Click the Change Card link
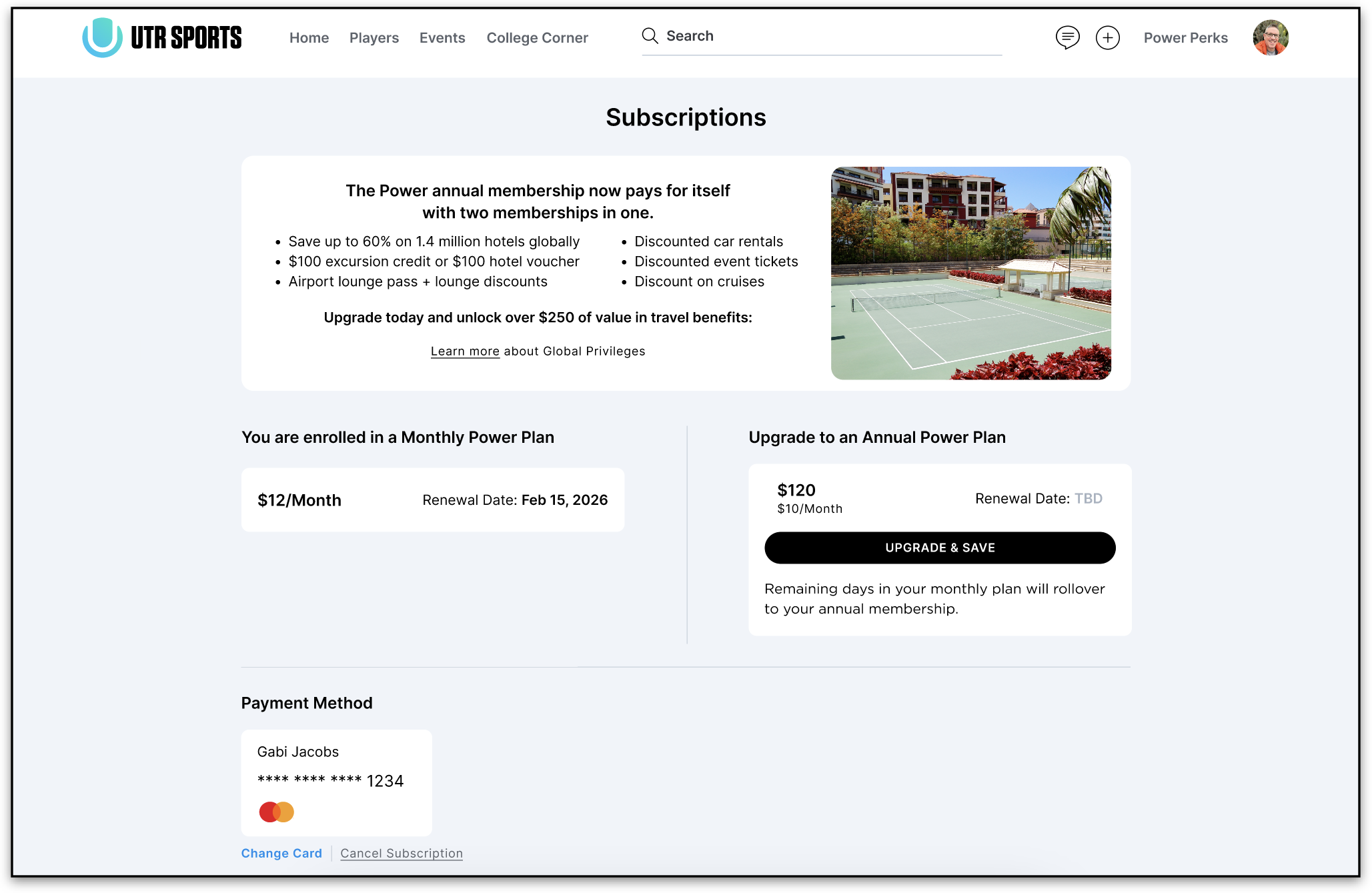 (x=281, y=854)
